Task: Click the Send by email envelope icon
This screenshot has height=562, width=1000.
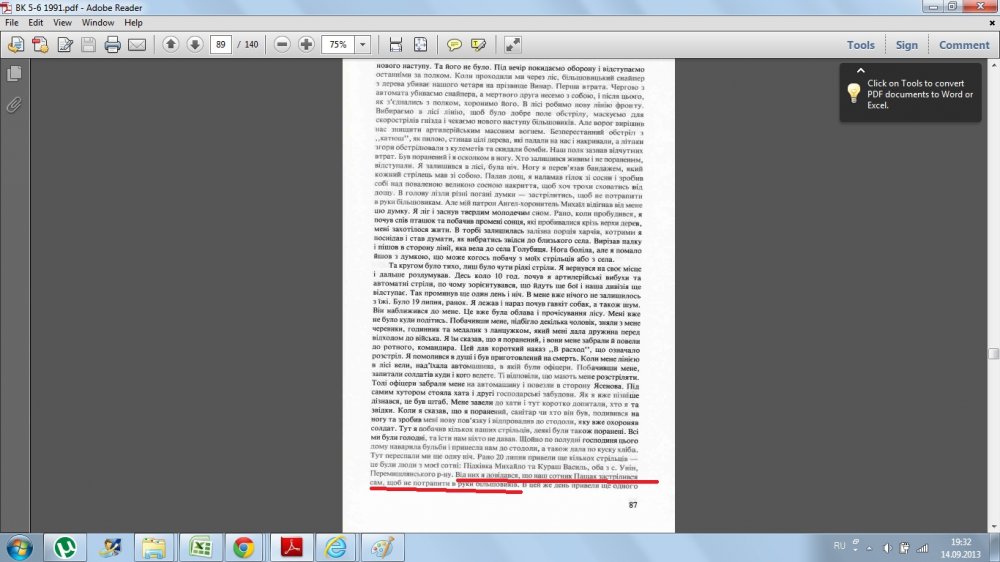Action: pyautogui.click(x=137, y=45)
